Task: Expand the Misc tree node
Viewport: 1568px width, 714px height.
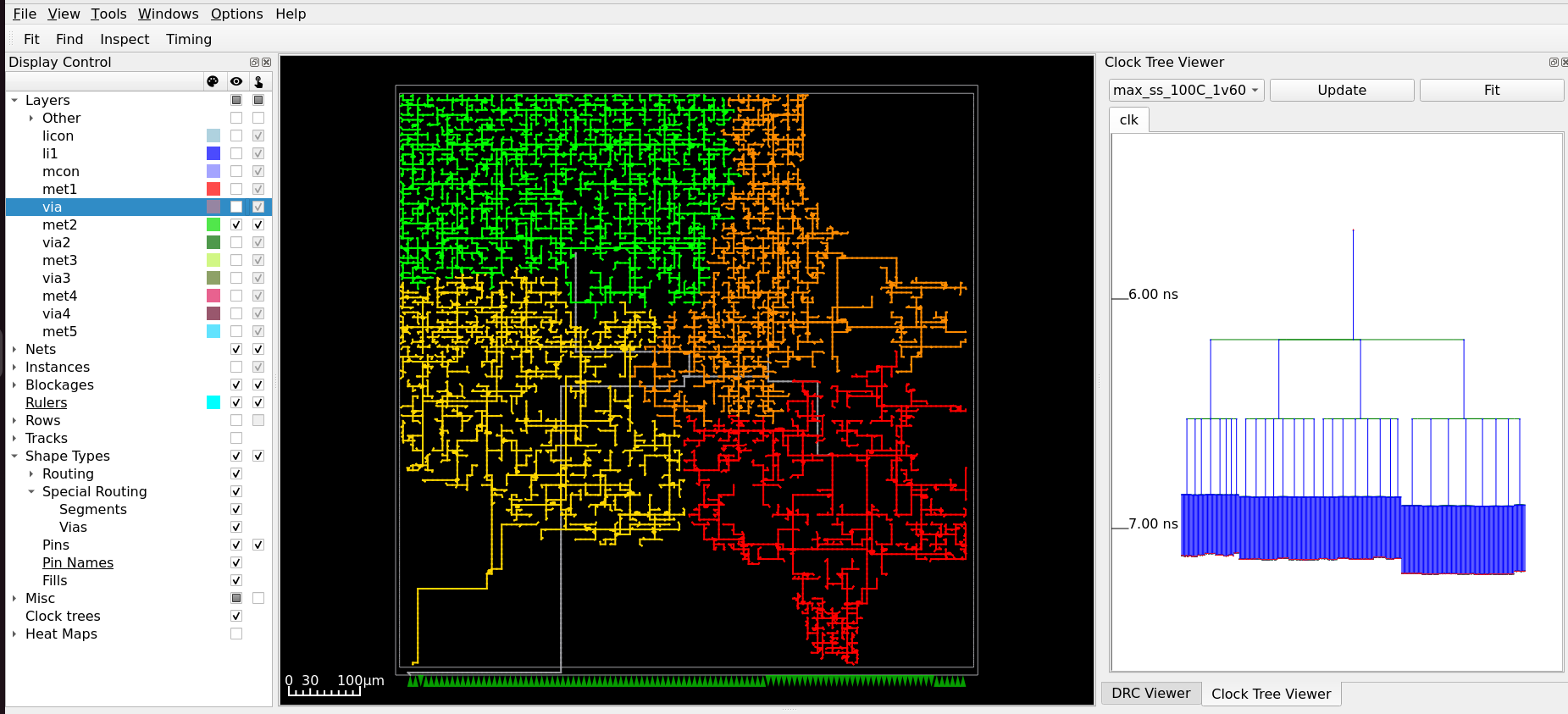Action: 14,598
